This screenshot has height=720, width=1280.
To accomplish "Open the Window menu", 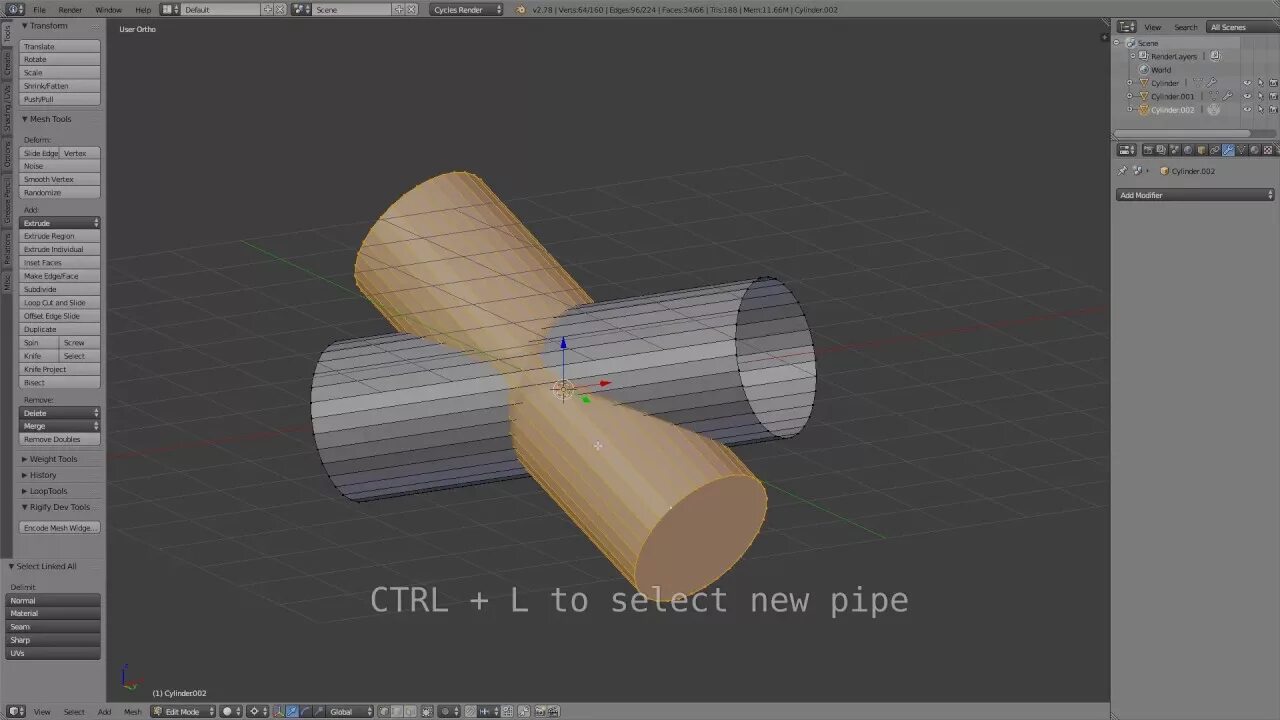I will pyautogui.click(x=108, y=9).
